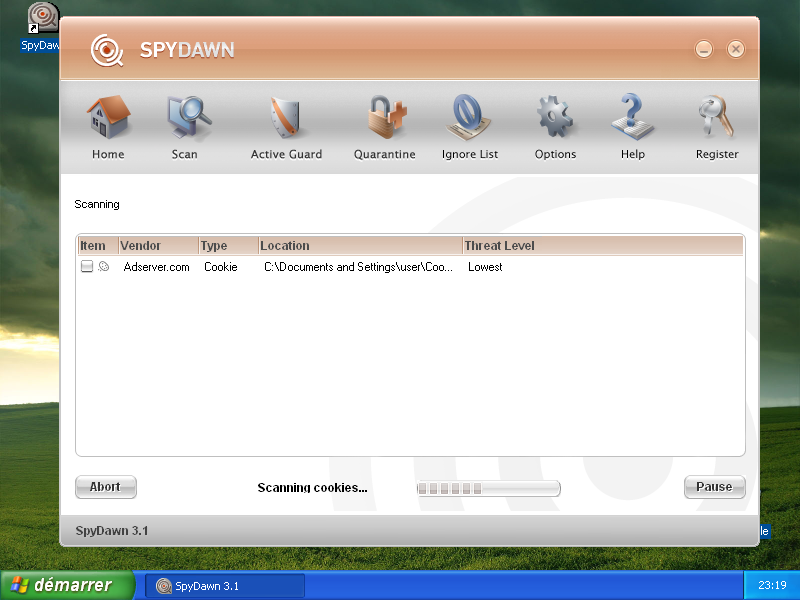The height and width of the screenshot is (600, 800).
Task: Click the Quarantine label
Action: (385, 154)
